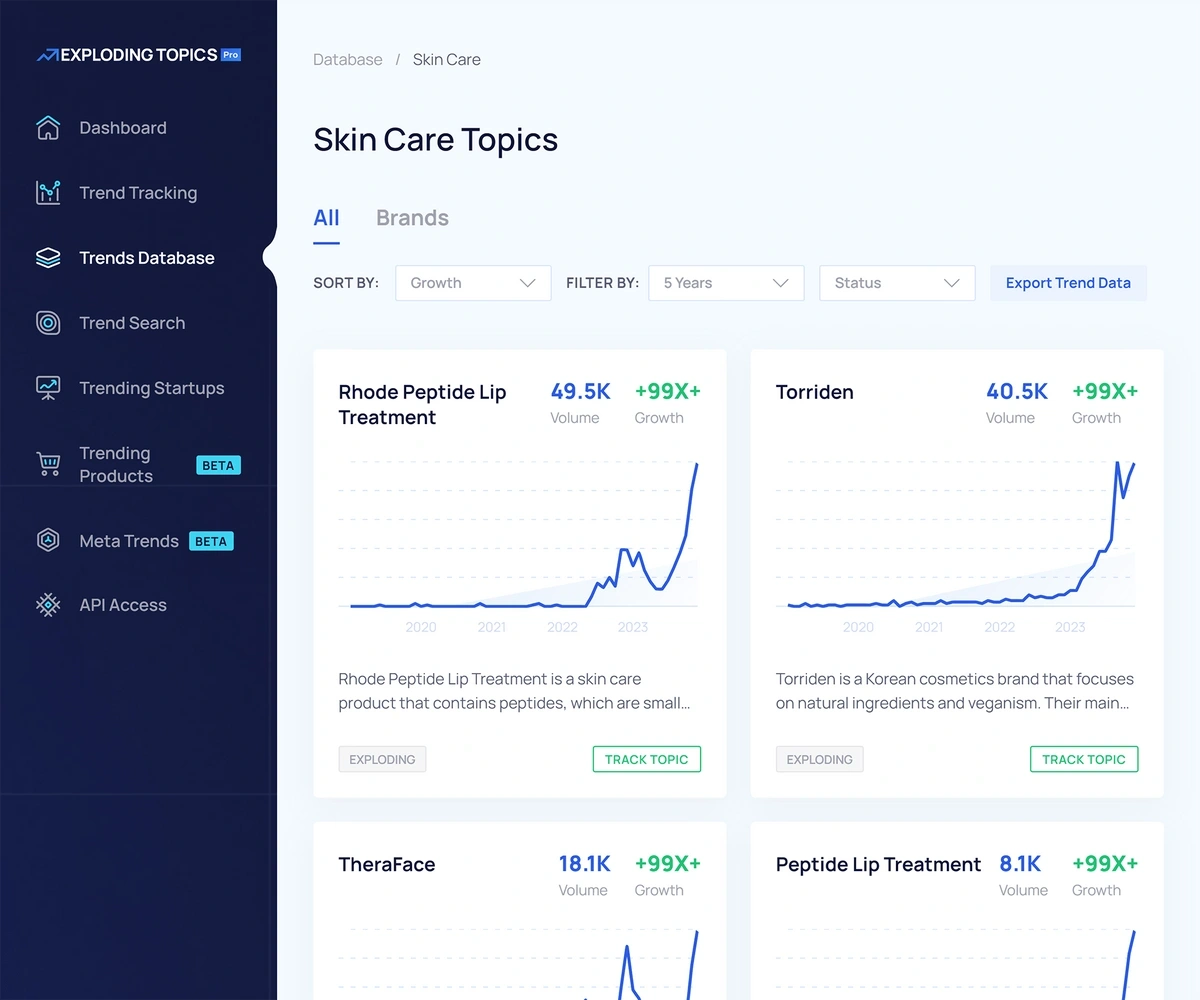Screen dimensions: 1200x1000
Task: Track the Torriden topic
Action: 1084,759
